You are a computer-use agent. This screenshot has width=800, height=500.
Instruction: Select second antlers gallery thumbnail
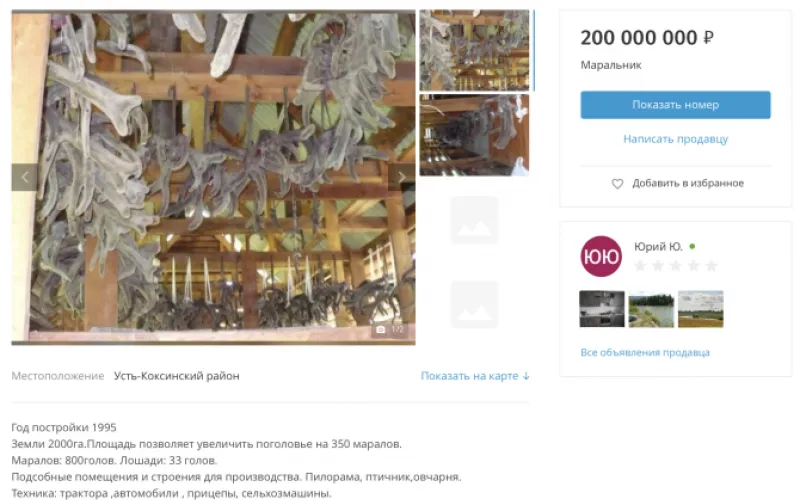(474, 135)
